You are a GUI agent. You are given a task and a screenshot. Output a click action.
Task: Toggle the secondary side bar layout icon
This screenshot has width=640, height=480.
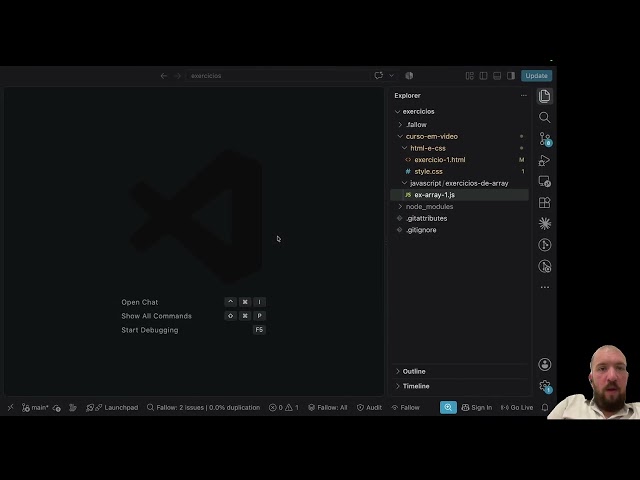pyautogui.click(x=511, y=76)
